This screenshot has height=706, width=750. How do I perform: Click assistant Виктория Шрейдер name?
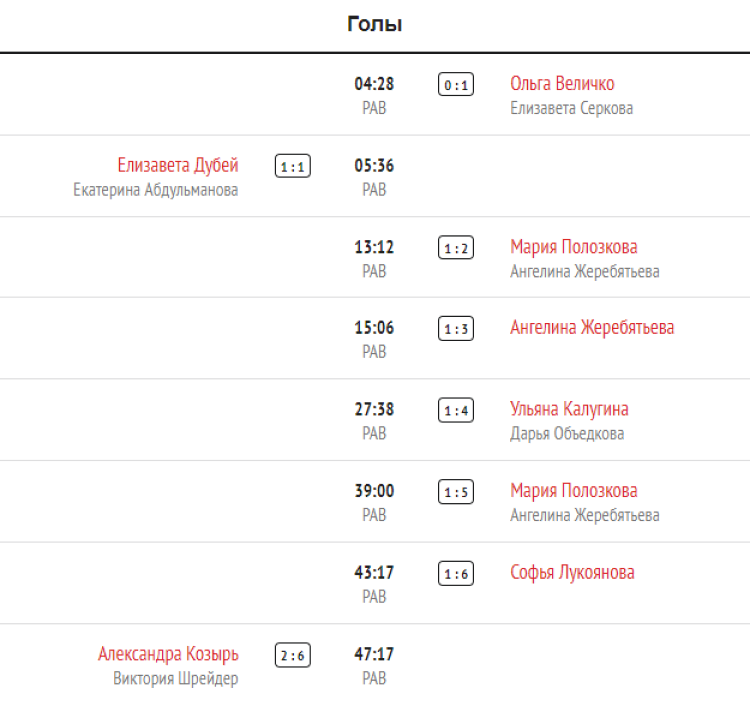176,679
